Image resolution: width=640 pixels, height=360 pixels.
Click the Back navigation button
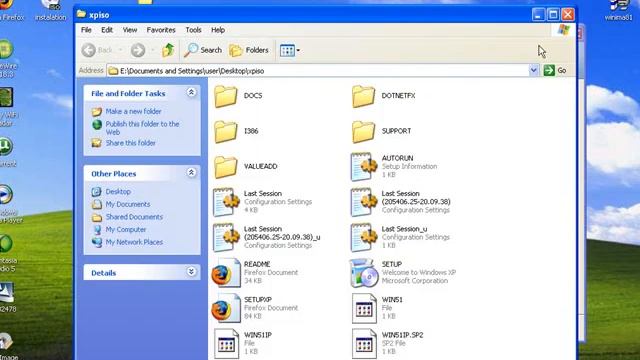(x=98, y=50)
